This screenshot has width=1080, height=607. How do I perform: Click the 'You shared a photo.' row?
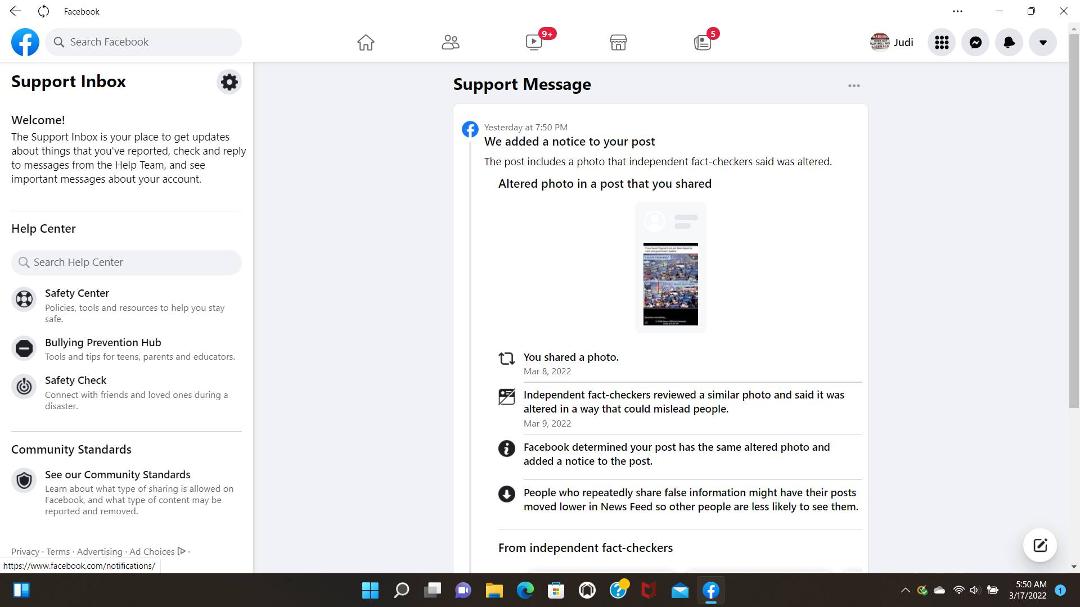pos(680,364)
